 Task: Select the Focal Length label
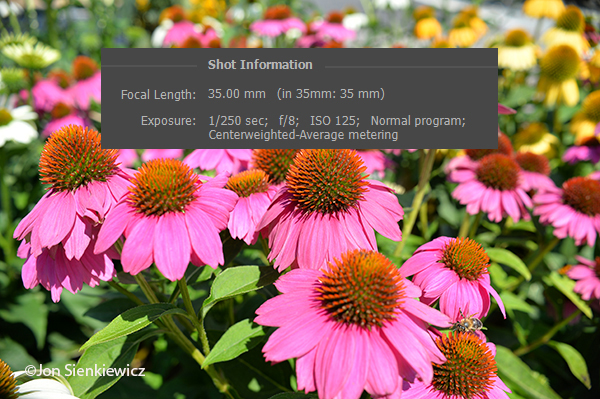(158, 94)
